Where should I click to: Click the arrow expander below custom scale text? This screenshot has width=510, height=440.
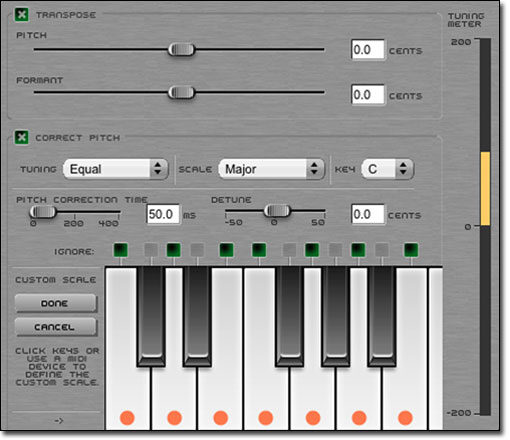click(x=58, y=421)
